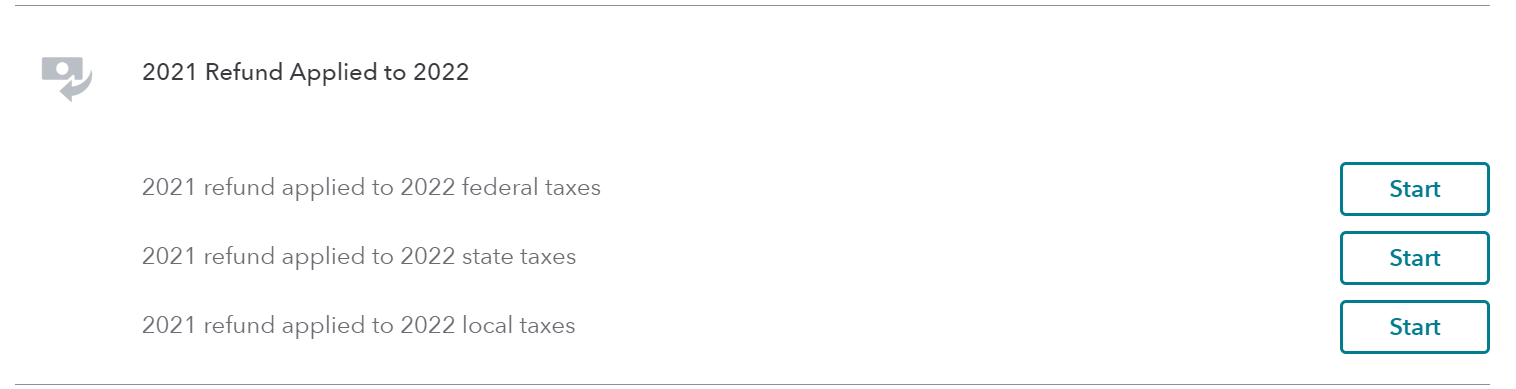The height and width of the screenshot is (389, 1516).
Task: Choose the middle Start button
Action: coord(1414,258)
